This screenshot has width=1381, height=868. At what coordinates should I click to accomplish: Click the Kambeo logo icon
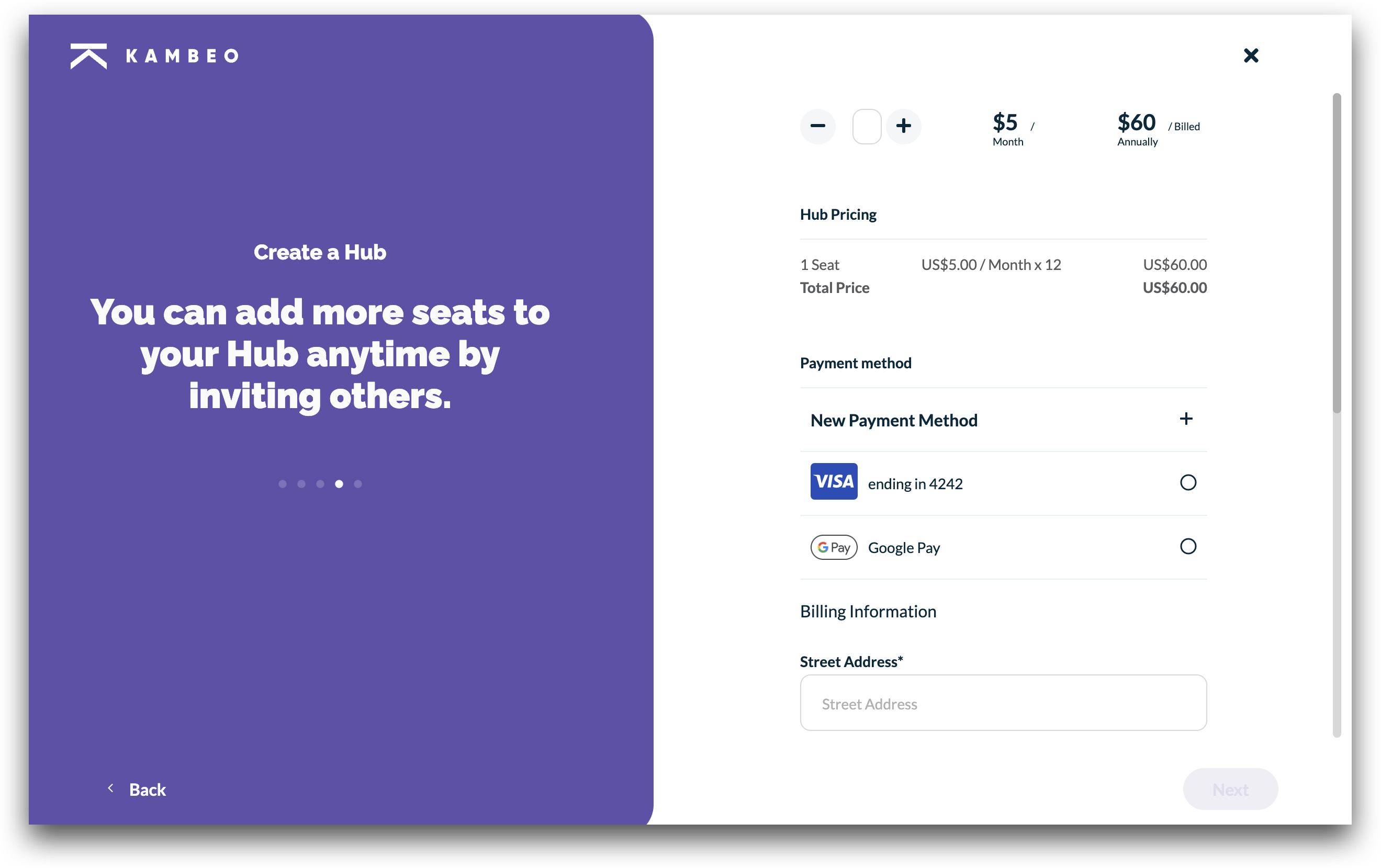(x=88, y=56)
